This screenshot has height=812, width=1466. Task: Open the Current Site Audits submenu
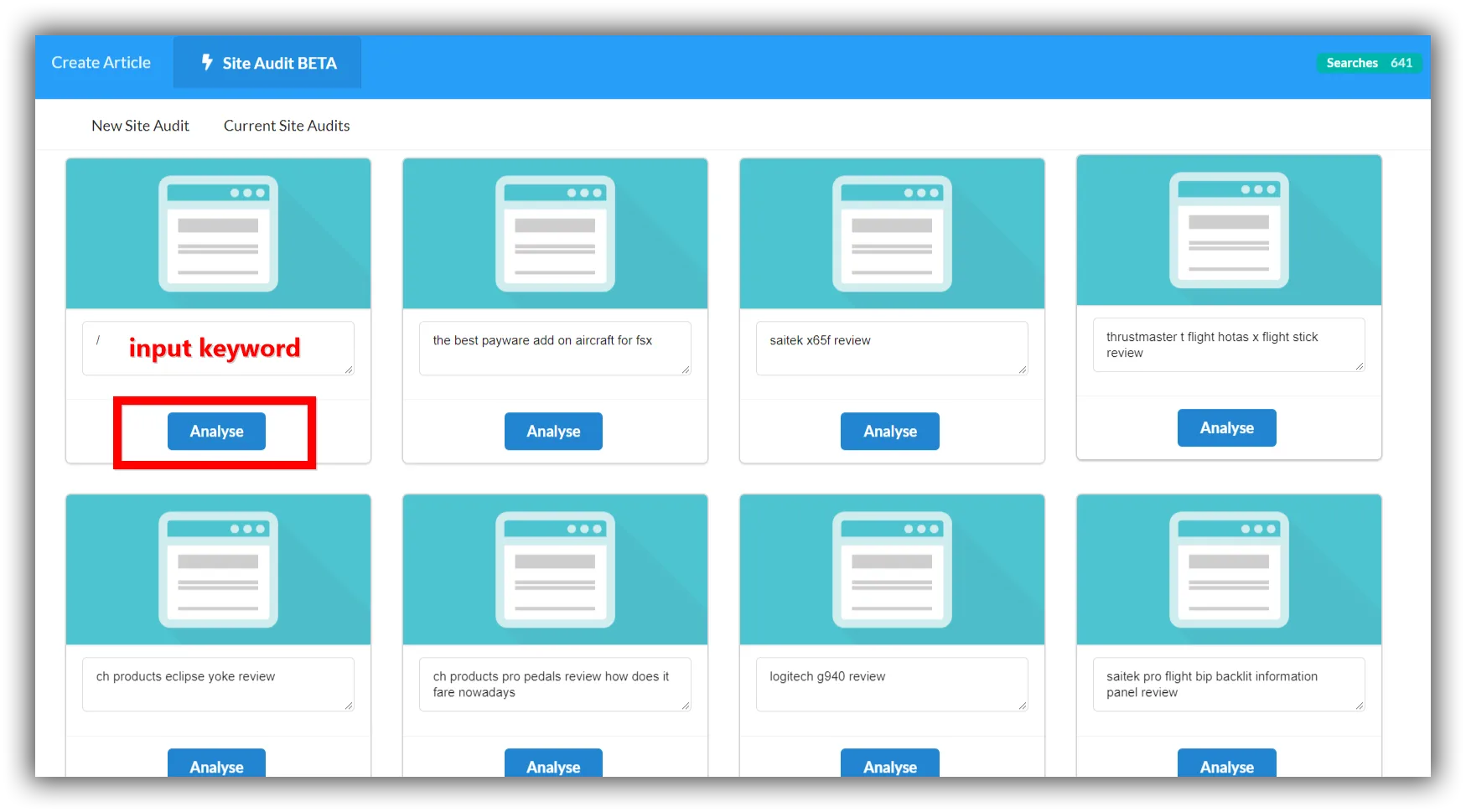tap(287, 126)
